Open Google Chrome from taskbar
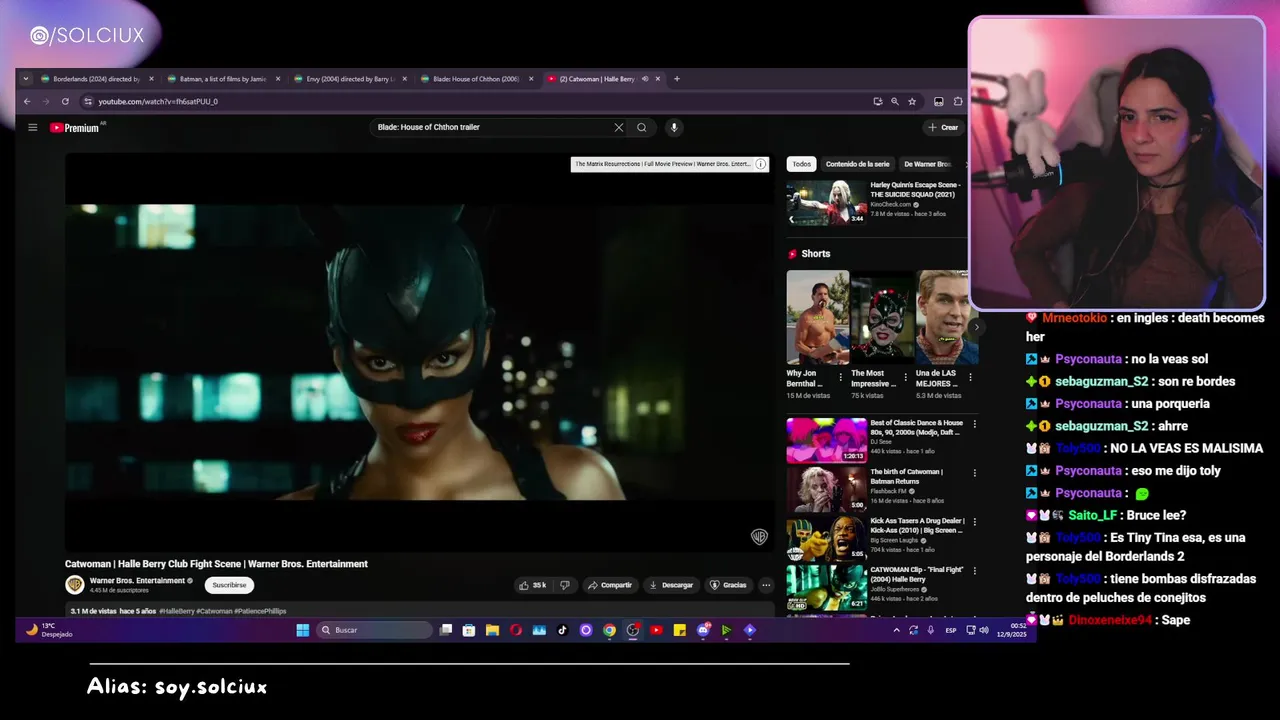The width and height of the screenshot is (1280, 720). click(x=609, y=630)
